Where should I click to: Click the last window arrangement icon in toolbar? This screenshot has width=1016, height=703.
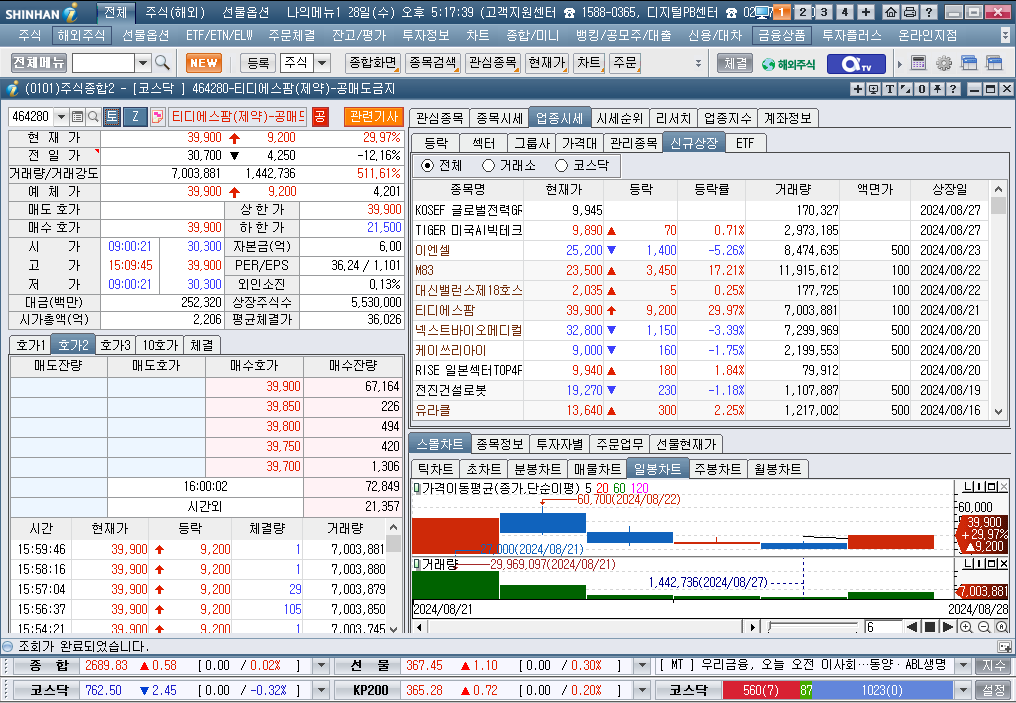pyautogui.click(x=993, y=63)
